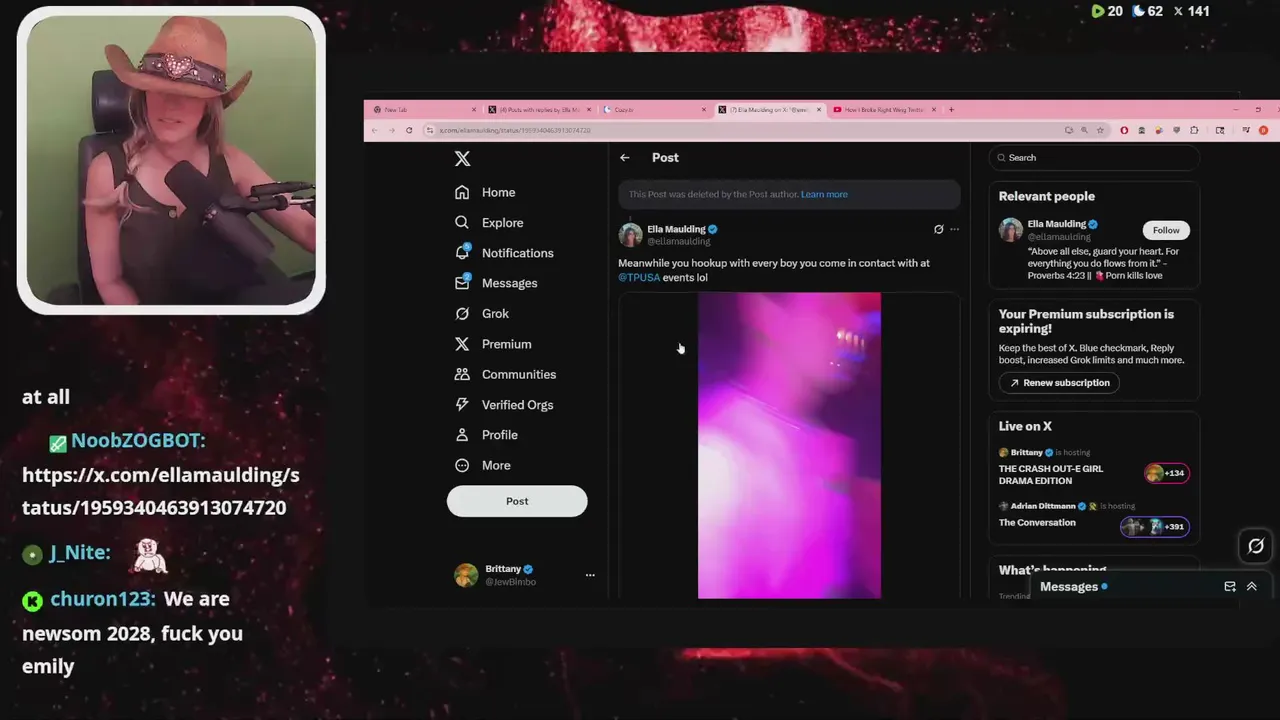Close the Cozy.tv tab

(704, 109)
